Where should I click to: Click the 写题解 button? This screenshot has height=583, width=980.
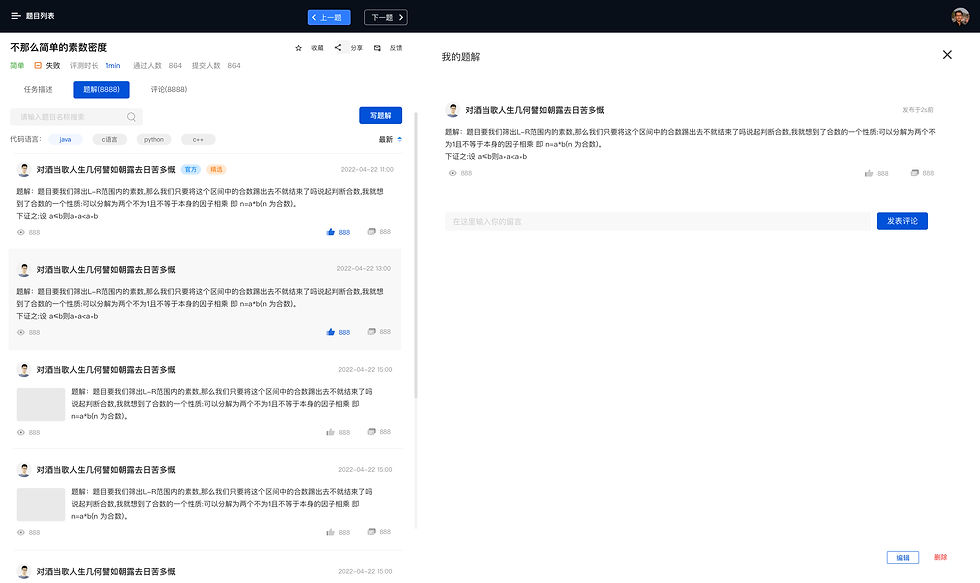pos(378,115)
